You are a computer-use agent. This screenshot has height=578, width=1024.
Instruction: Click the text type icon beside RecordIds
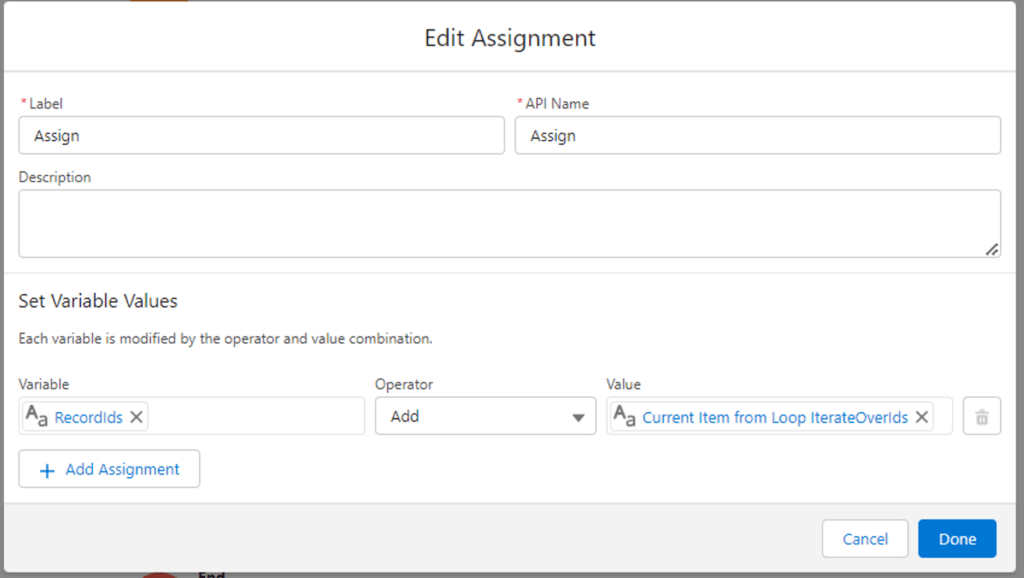click(37, 415)
